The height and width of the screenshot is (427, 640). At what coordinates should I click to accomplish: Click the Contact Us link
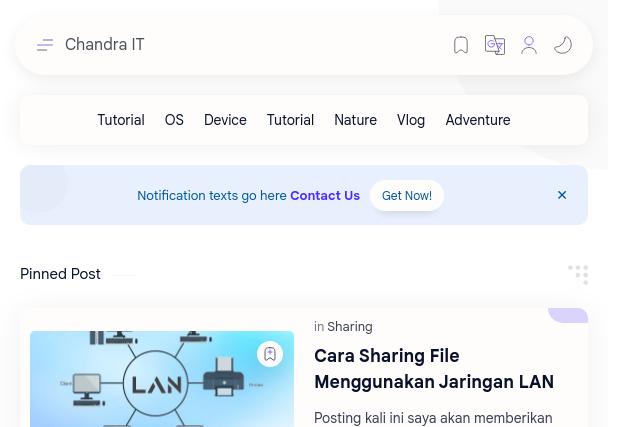click(x=325, y=196)
